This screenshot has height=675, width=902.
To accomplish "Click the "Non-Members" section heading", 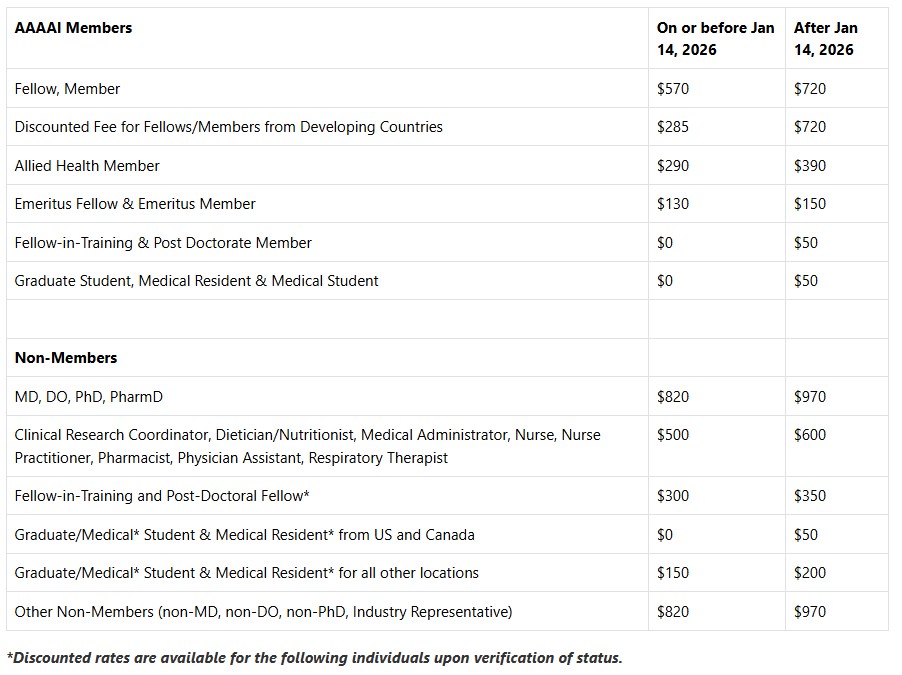I will click(66, 358).
